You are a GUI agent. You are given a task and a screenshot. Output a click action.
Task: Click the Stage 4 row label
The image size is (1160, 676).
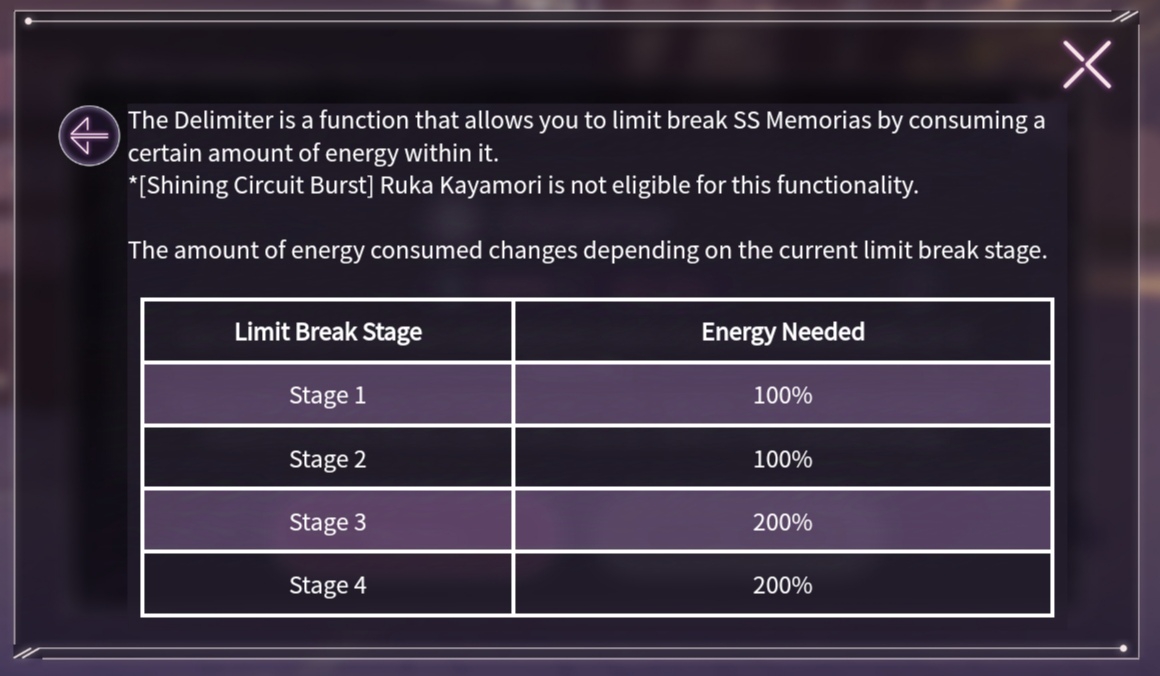pos(328,585)
